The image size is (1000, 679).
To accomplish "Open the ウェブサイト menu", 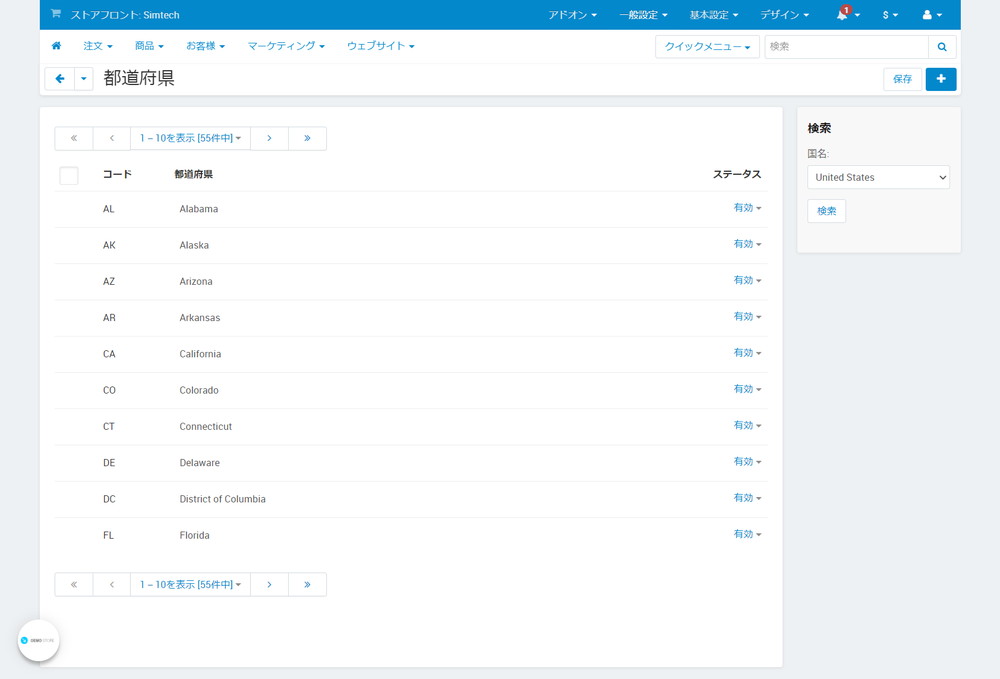I will 381,46.
